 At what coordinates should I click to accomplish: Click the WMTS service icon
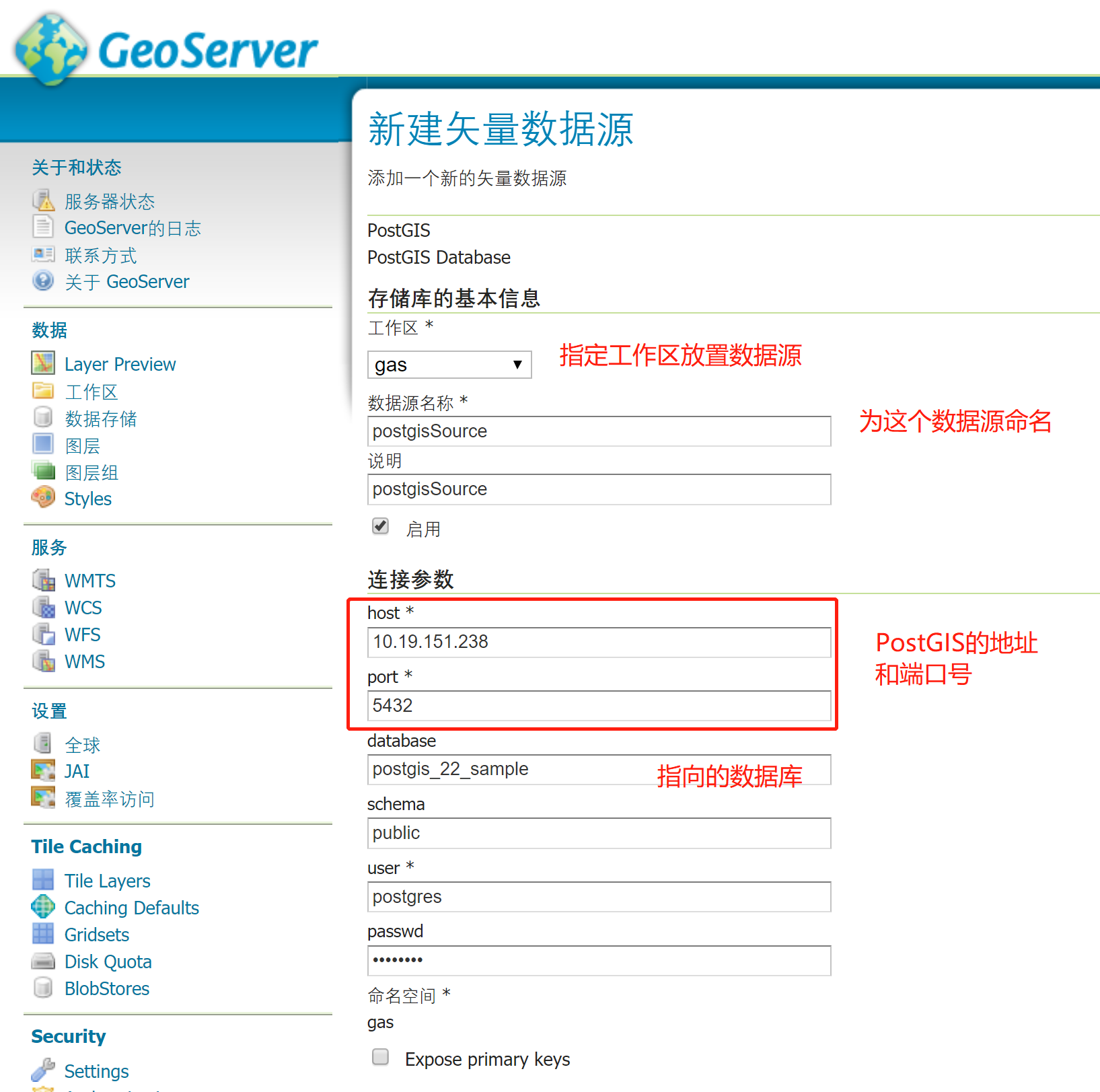pyautogui.click(x=43, y=579)
